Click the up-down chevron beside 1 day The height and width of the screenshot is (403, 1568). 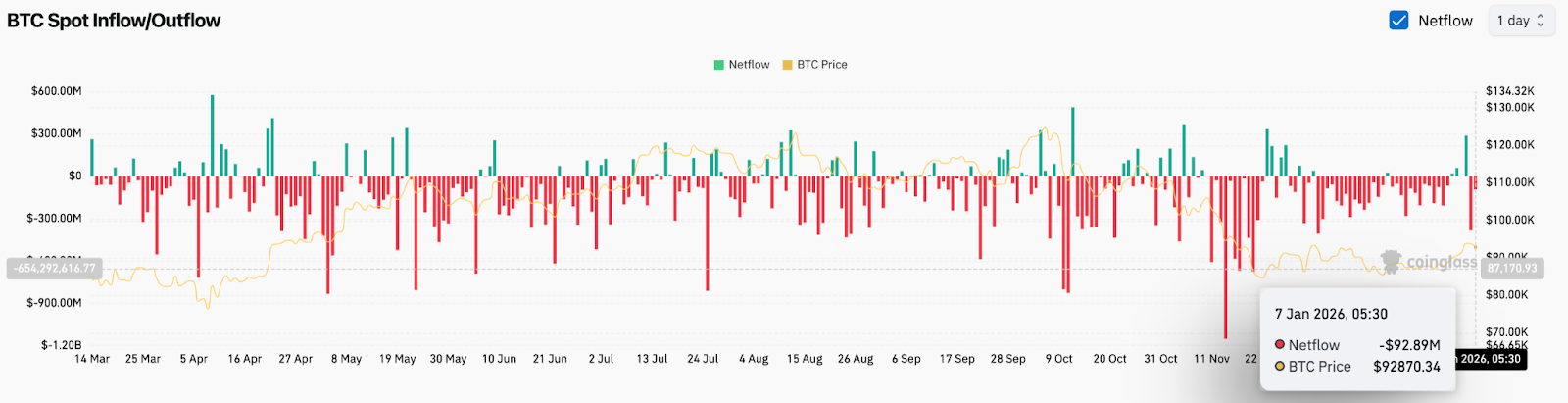(x=1541, y=21)
